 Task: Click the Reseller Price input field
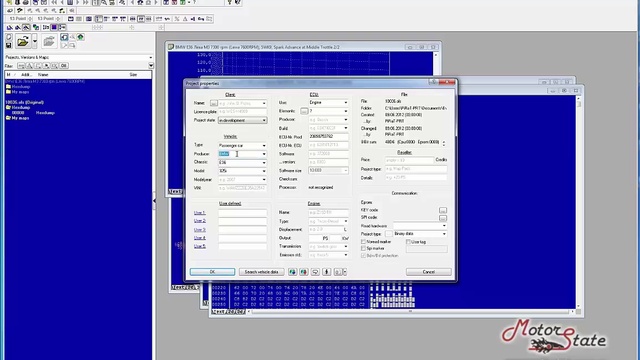(x=409, y=160)
